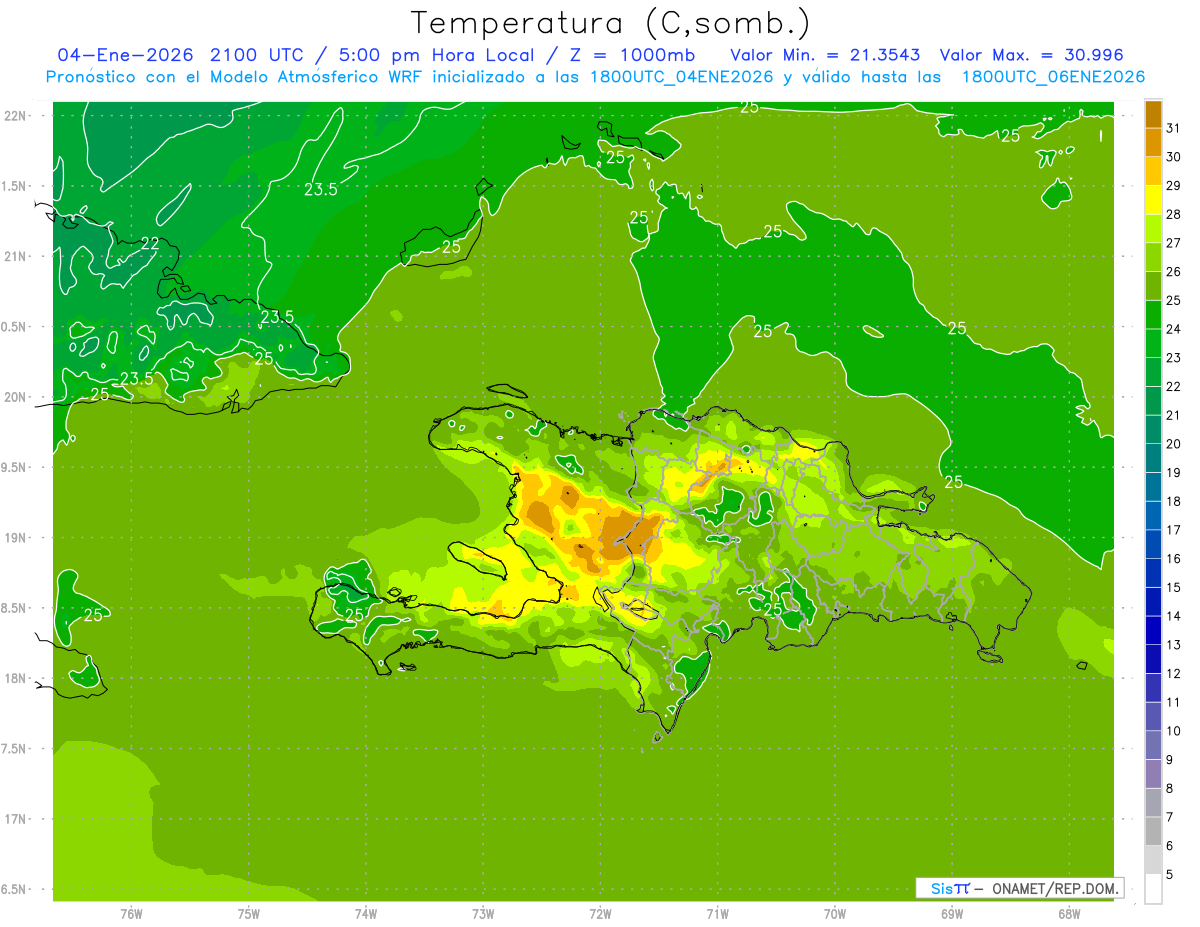
Task: Click "Valor Max. = 30.996" text
Action: pyautogui.click(x=1031, y=55)
